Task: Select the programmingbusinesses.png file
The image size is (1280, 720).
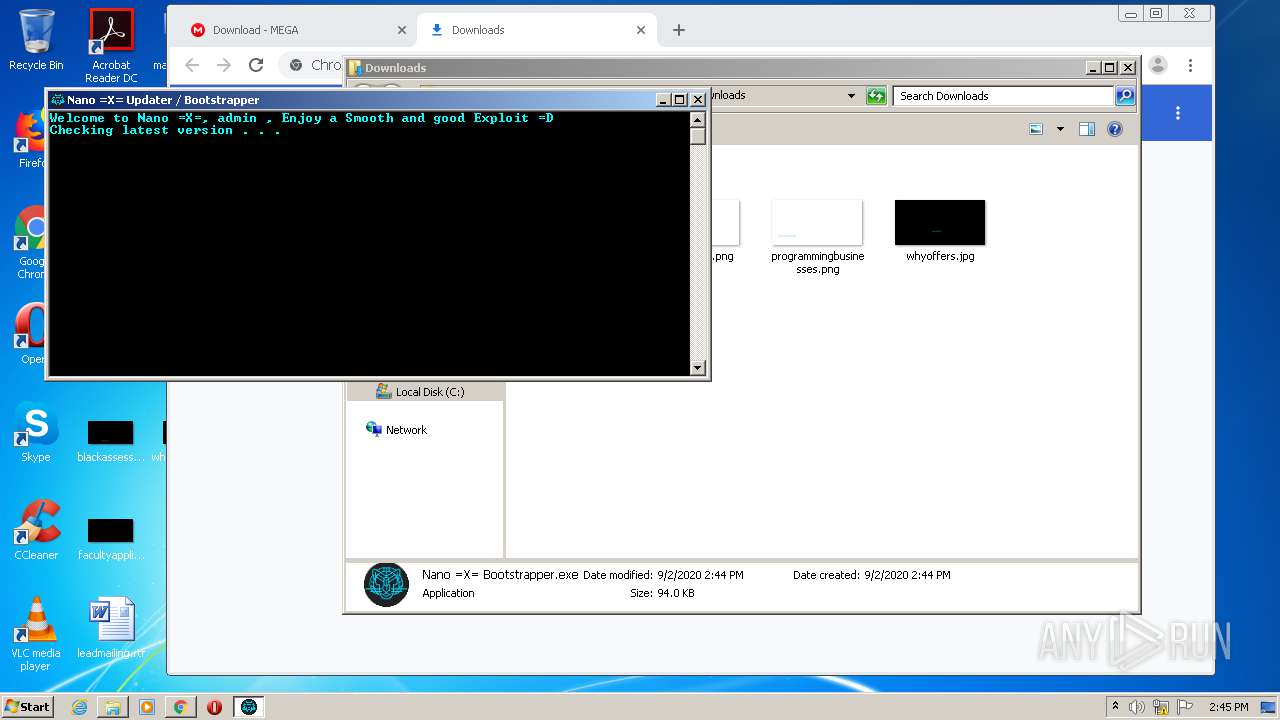Action: click(817, 237)
